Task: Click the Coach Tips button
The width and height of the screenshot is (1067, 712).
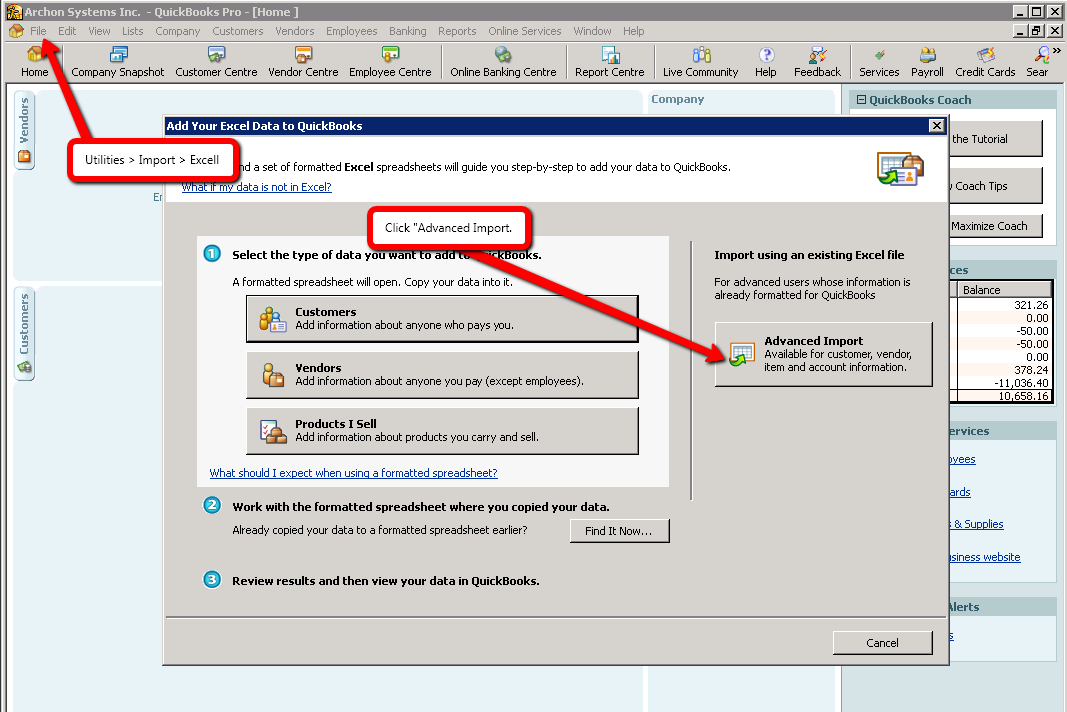Action: pyautogui.click(x=996, y=186)
